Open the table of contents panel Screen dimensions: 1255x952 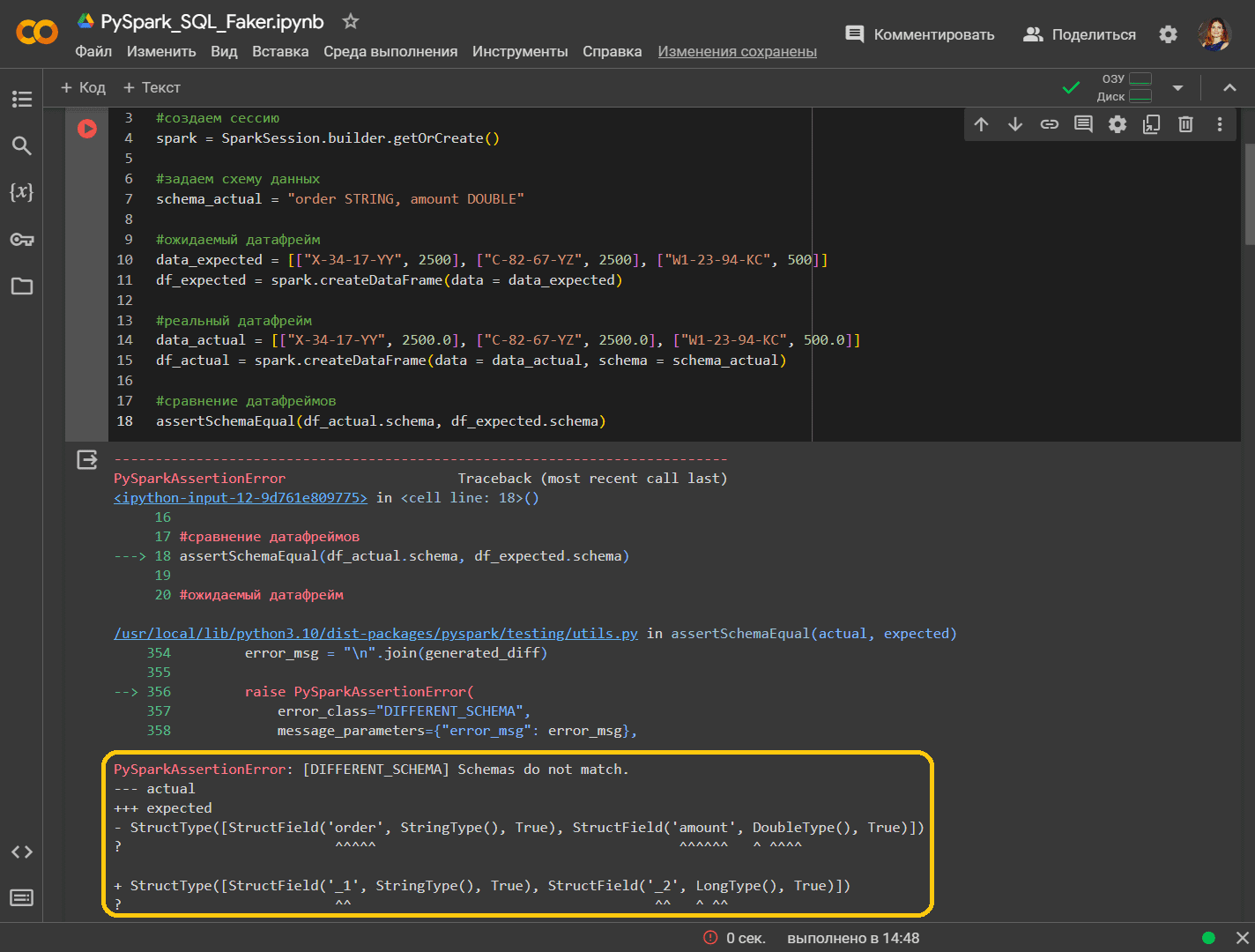tap(22, 99)
